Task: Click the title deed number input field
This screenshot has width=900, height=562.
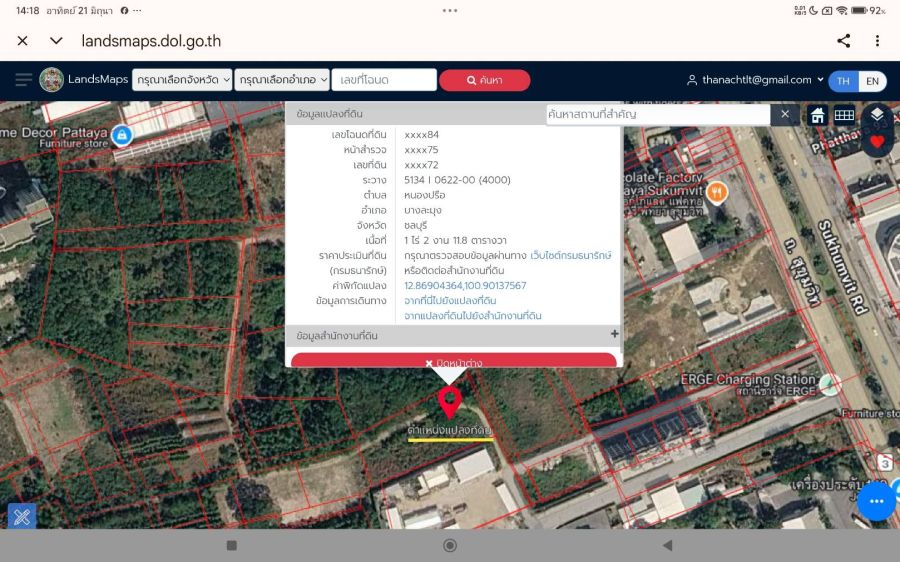Action: (384, 80)
